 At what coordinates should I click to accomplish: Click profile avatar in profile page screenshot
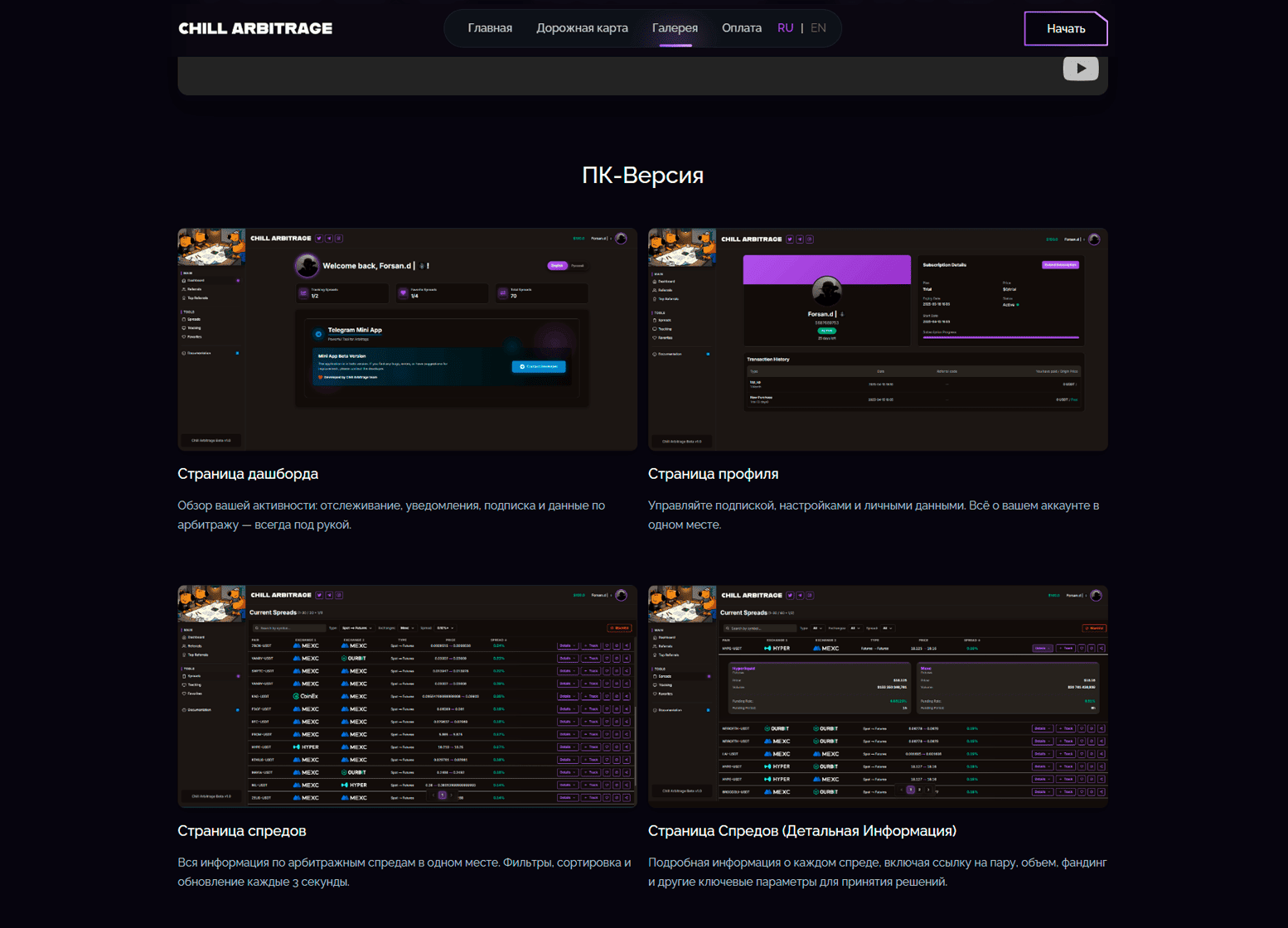click(826, 291)
